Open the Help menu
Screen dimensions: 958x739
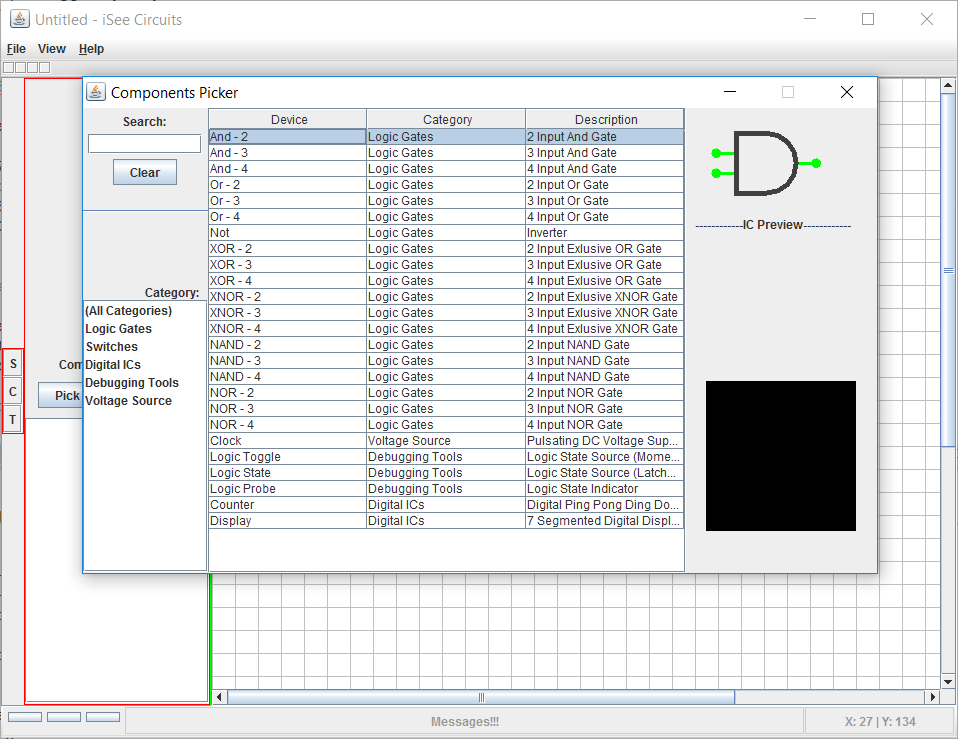tap(91, 49)
